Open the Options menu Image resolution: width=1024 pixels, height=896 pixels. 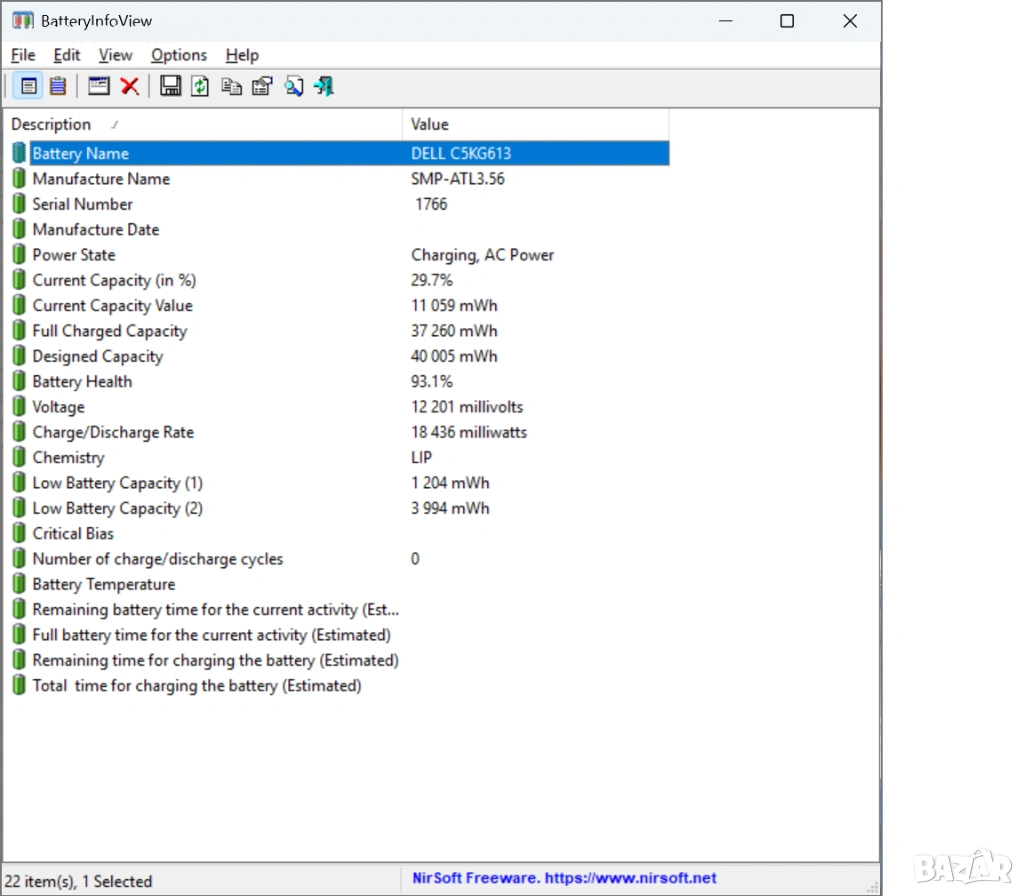pos(179,55)
